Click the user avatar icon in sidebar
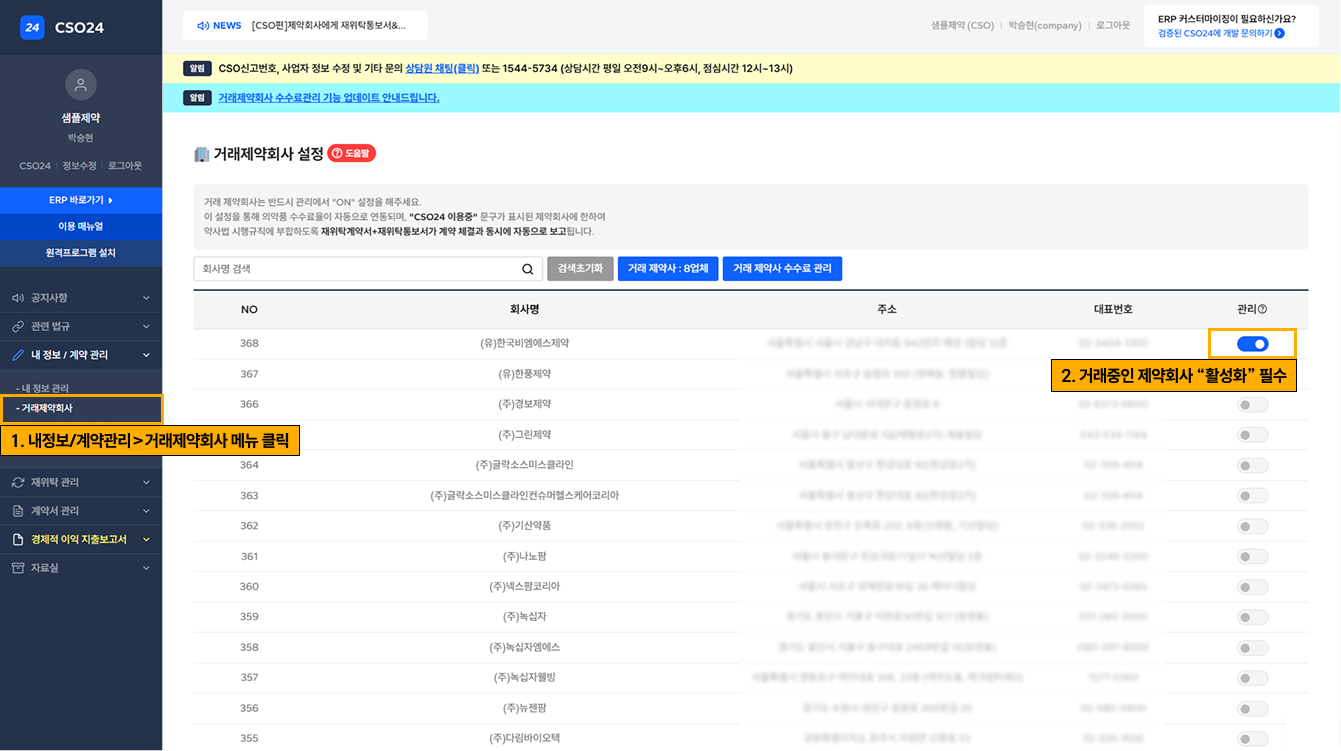This screenshot has width=1341, height=751. click(81, 85)
